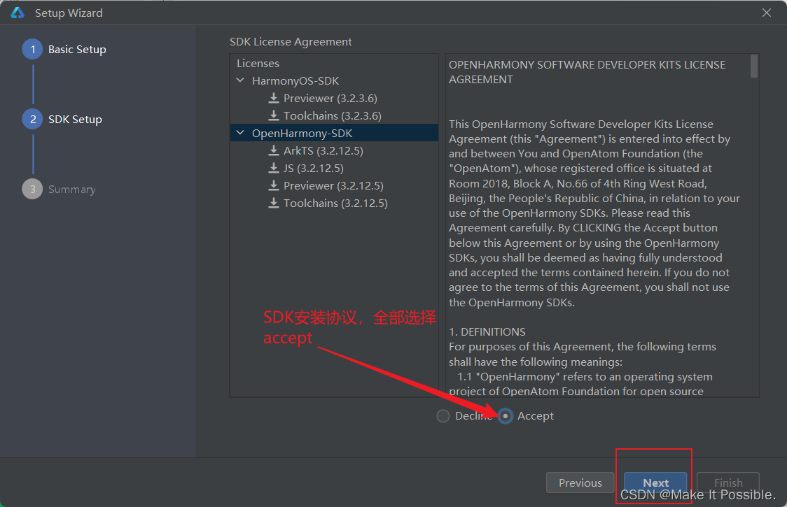Select the OpenHarmony-SDK license item
Screen dimensions: 787x507
[301, 133]
